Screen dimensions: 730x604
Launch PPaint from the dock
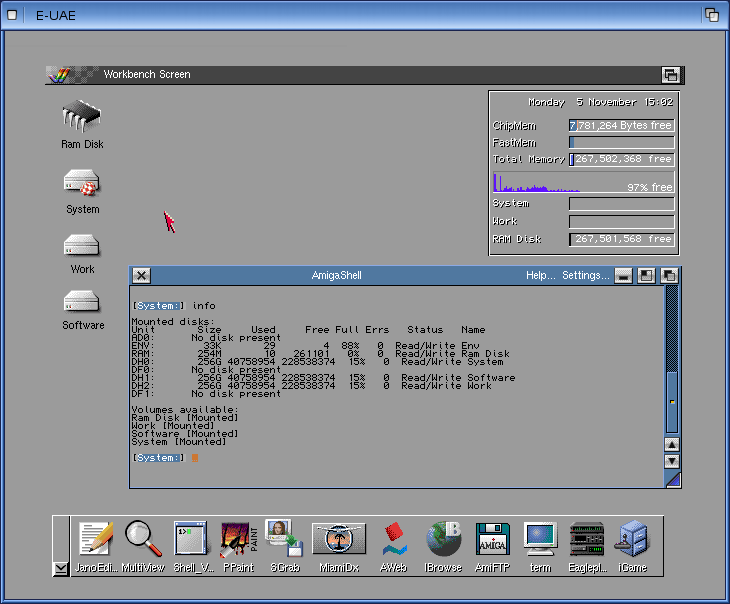(x=238, y=540)
